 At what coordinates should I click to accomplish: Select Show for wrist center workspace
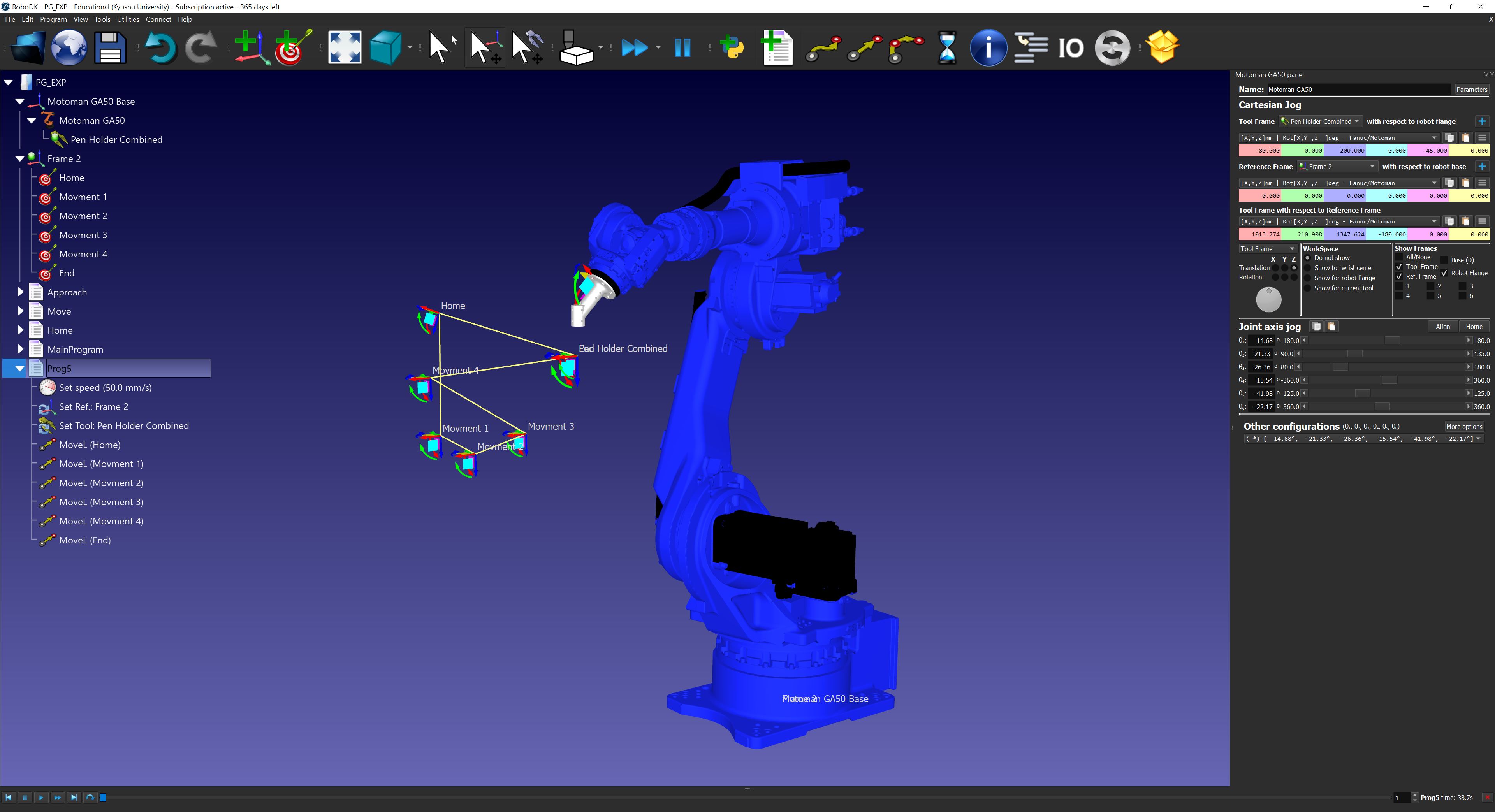(1308, 268)
